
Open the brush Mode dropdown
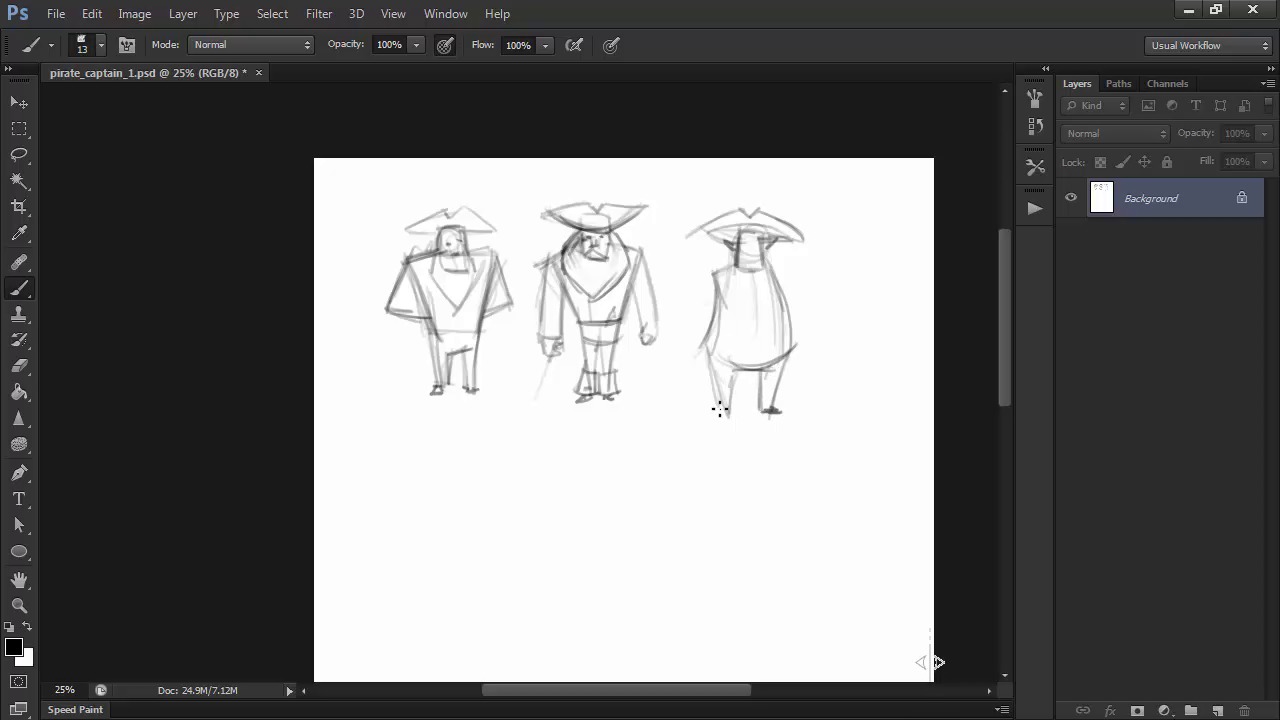pos(251,45)
